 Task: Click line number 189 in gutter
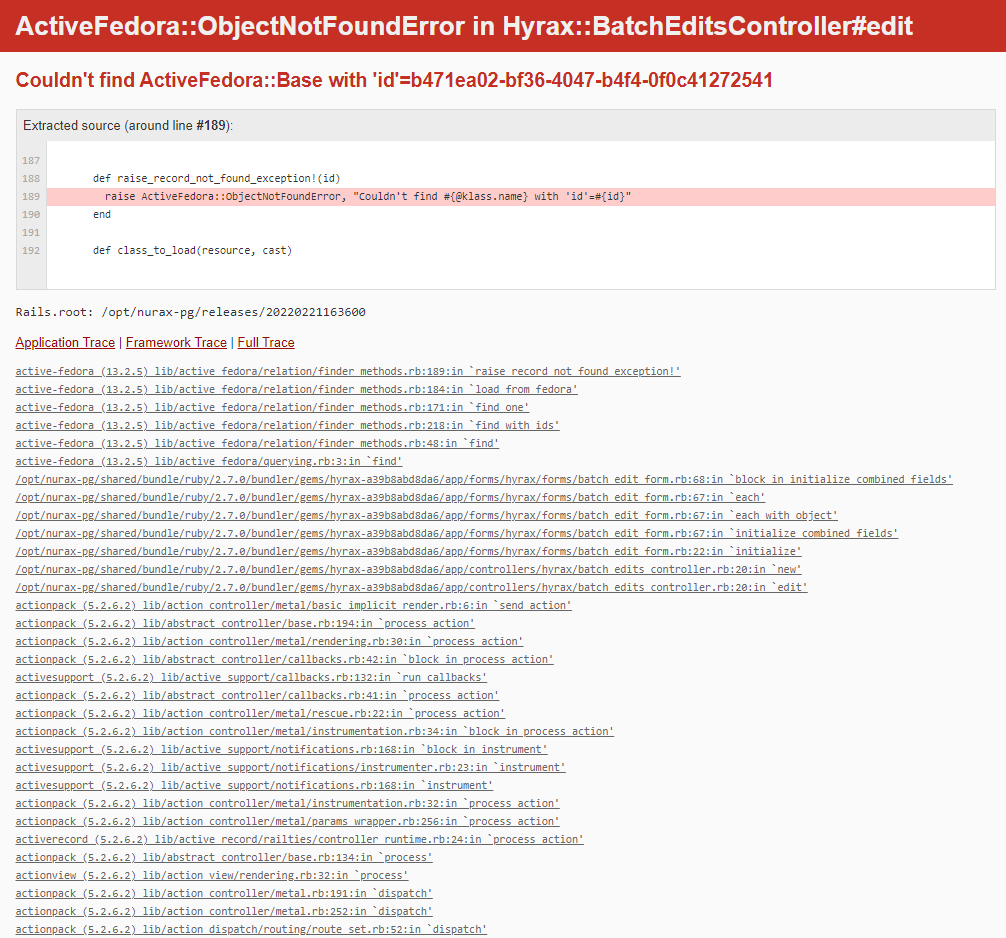[x=31, y=196]
